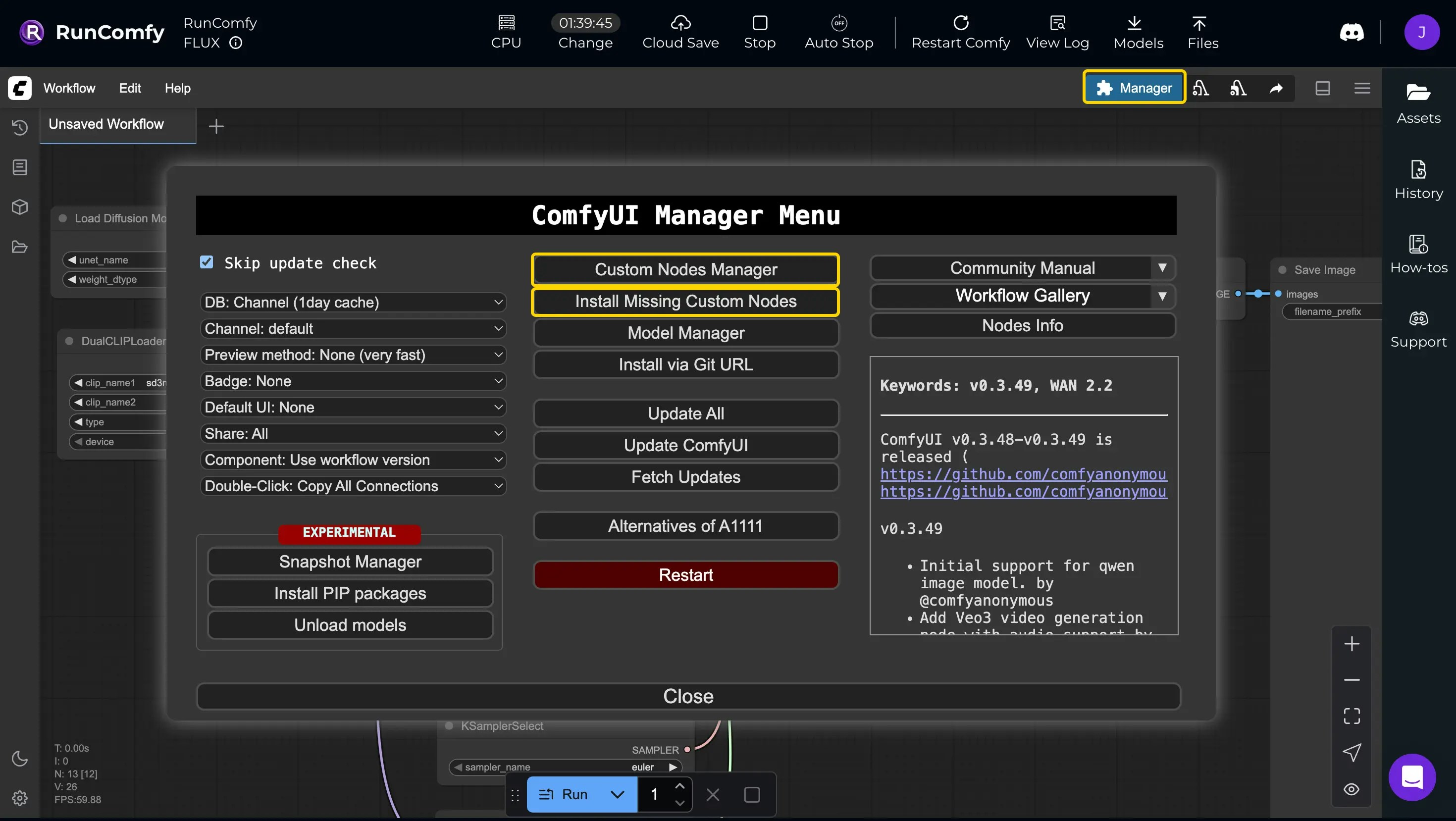
Task: Click Install via Git URL
Action: click(x=685, y=364)
